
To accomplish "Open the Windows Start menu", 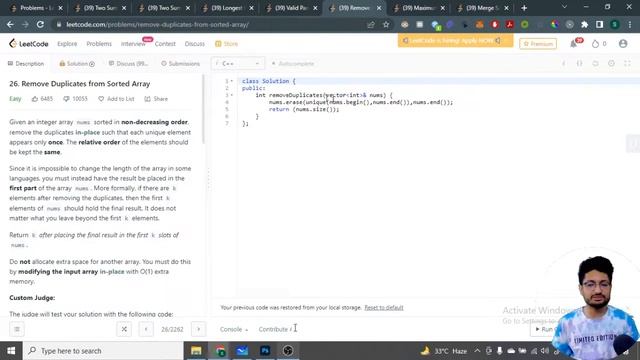I will click(11, 351).
